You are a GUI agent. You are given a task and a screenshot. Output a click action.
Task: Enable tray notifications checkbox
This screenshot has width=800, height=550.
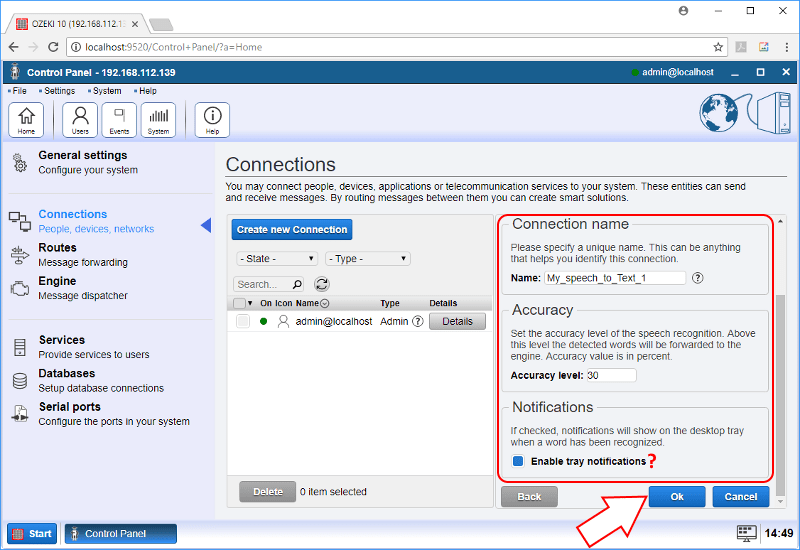[518, 461]
